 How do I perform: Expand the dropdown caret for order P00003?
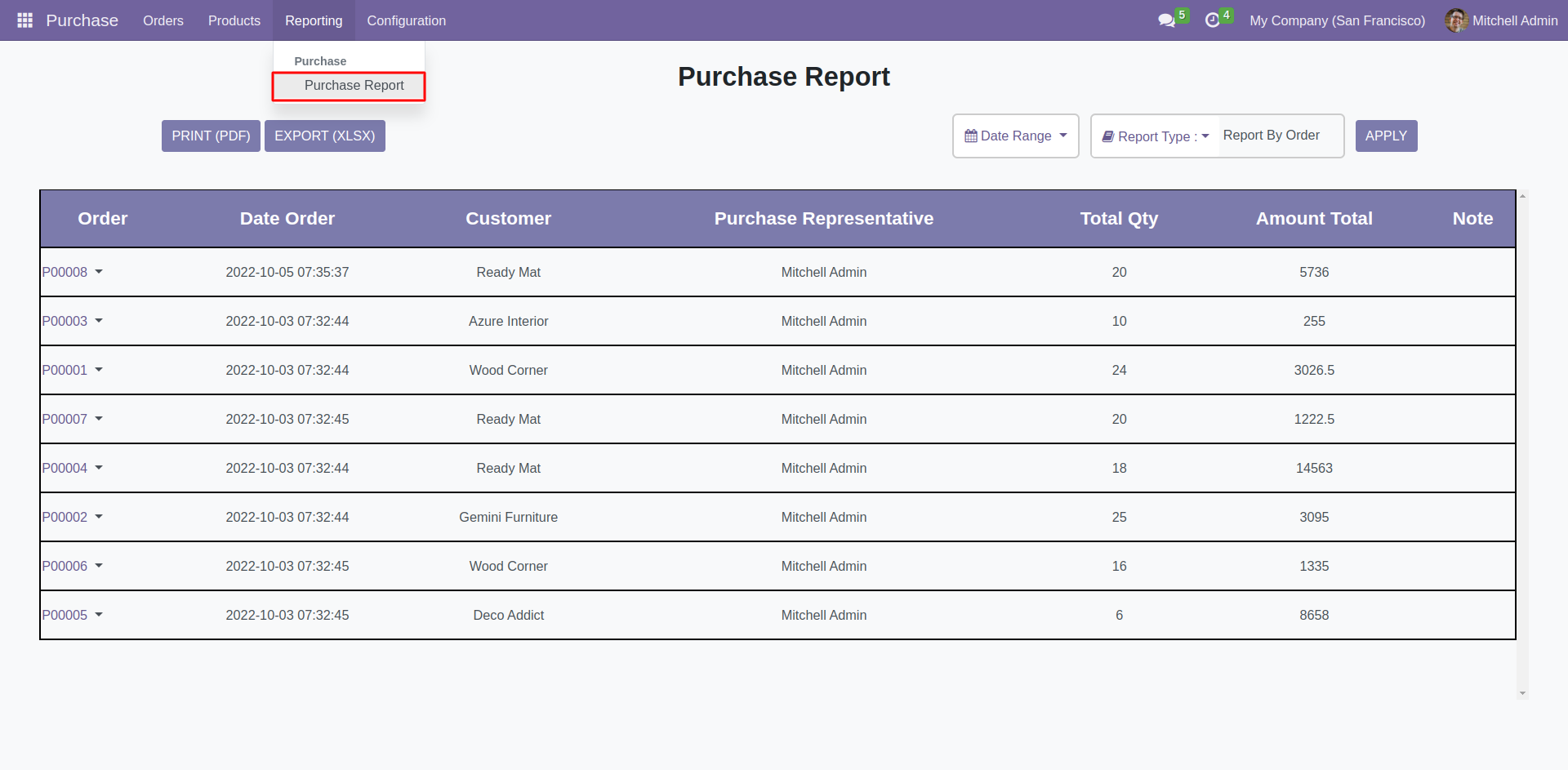coord(99,321)
